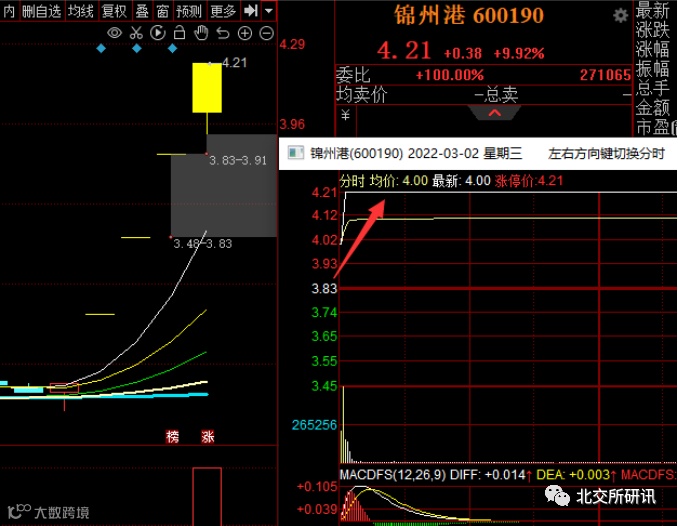Click the 榜 marker on the K-line chart
678x526 pixels.
tap(173, 436)
